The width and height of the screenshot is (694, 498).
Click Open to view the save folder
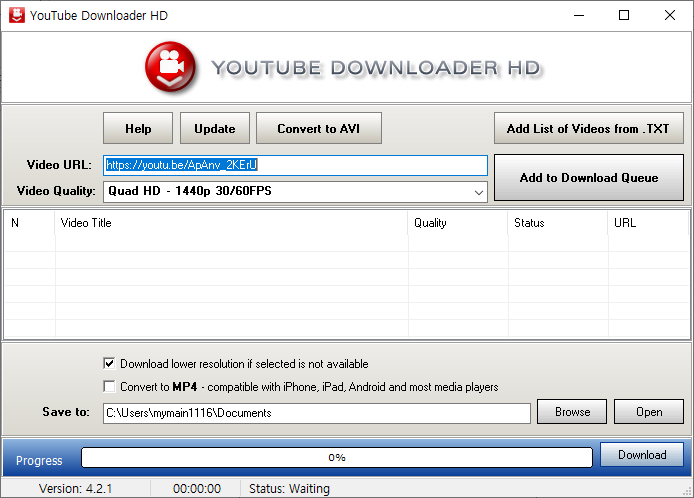click(x=649, y=412)
